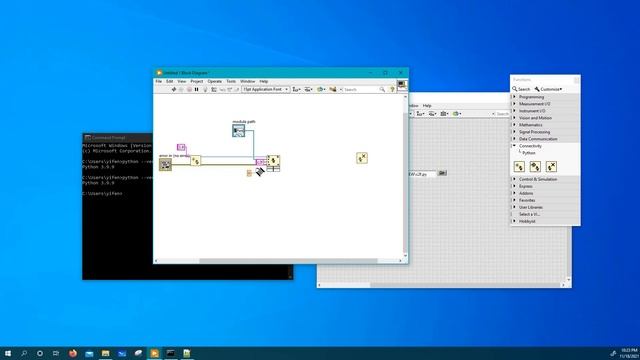The width and height of the screenshot is (640, 360).
Task: Show Context Help with question mark icon
Action: coord(392,89)
